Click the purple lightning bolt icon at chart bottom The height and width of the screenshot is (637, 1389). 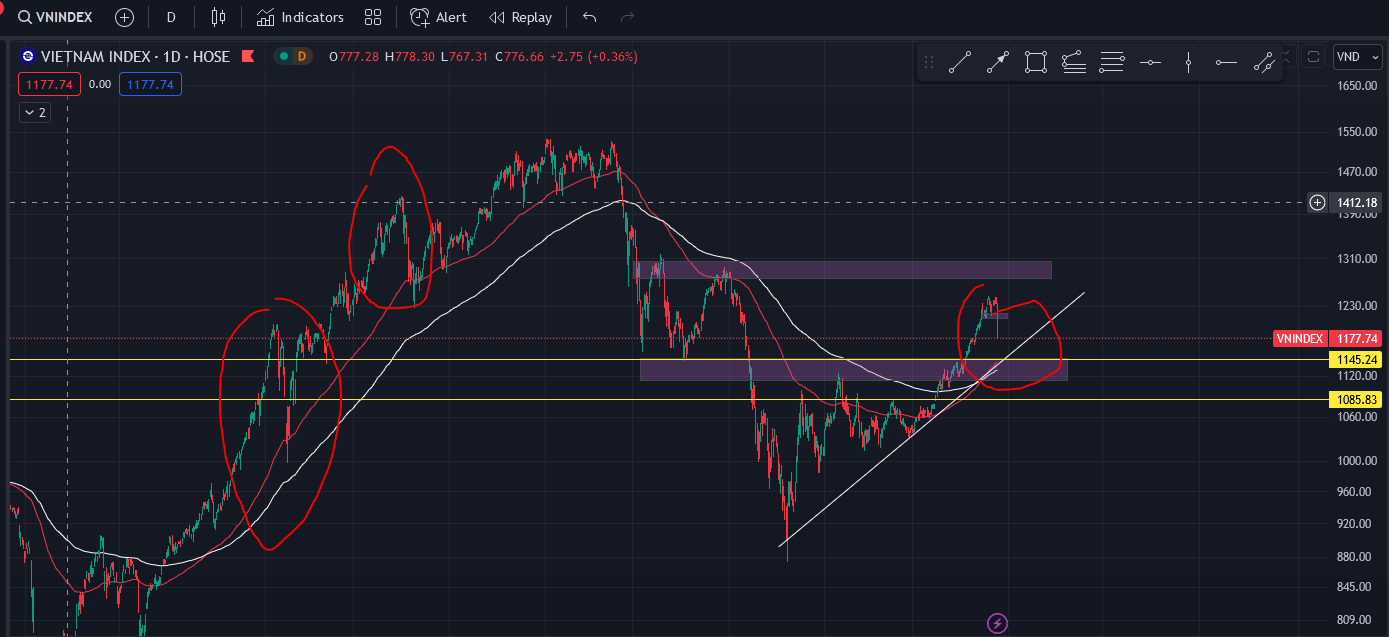coord(997,624)
